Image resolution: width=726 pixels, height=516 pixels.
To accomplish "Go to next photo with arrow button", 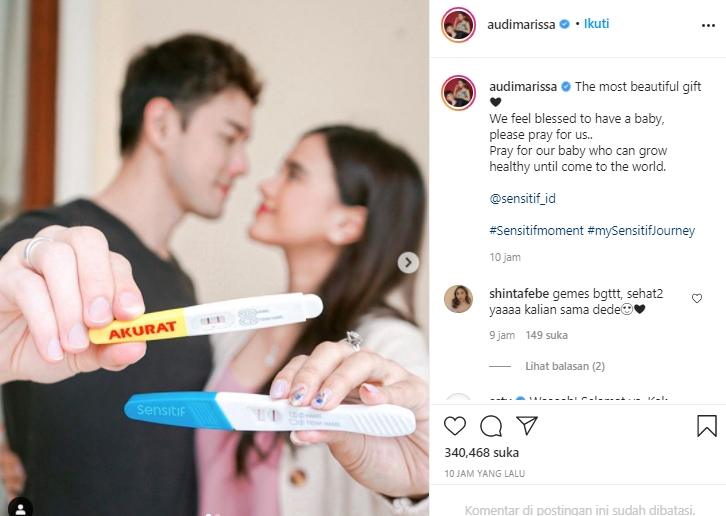I will pyautogui.click(x=408, y=263).
